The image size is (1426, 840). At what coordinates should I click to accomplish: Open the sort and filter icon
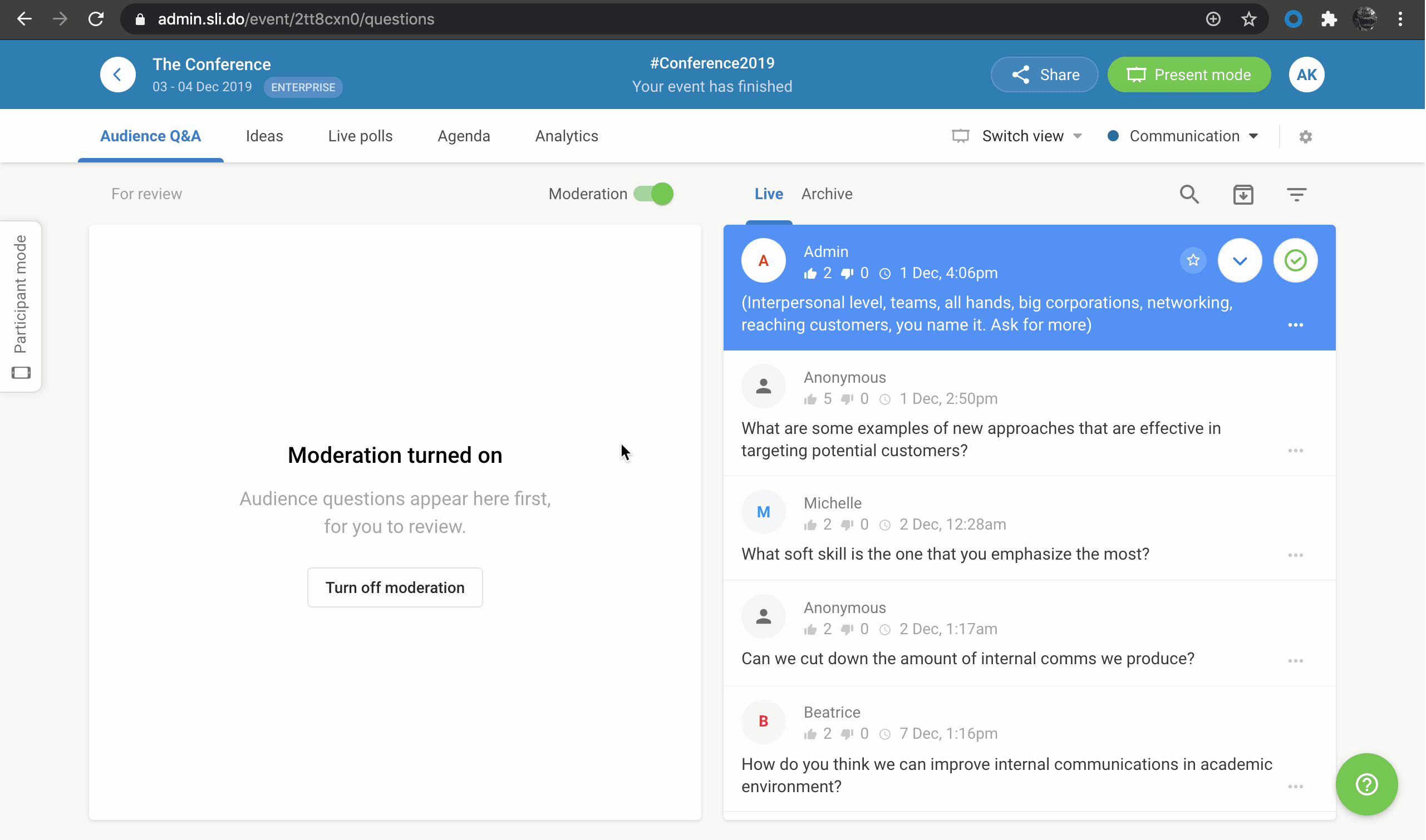coord(1296,194)
